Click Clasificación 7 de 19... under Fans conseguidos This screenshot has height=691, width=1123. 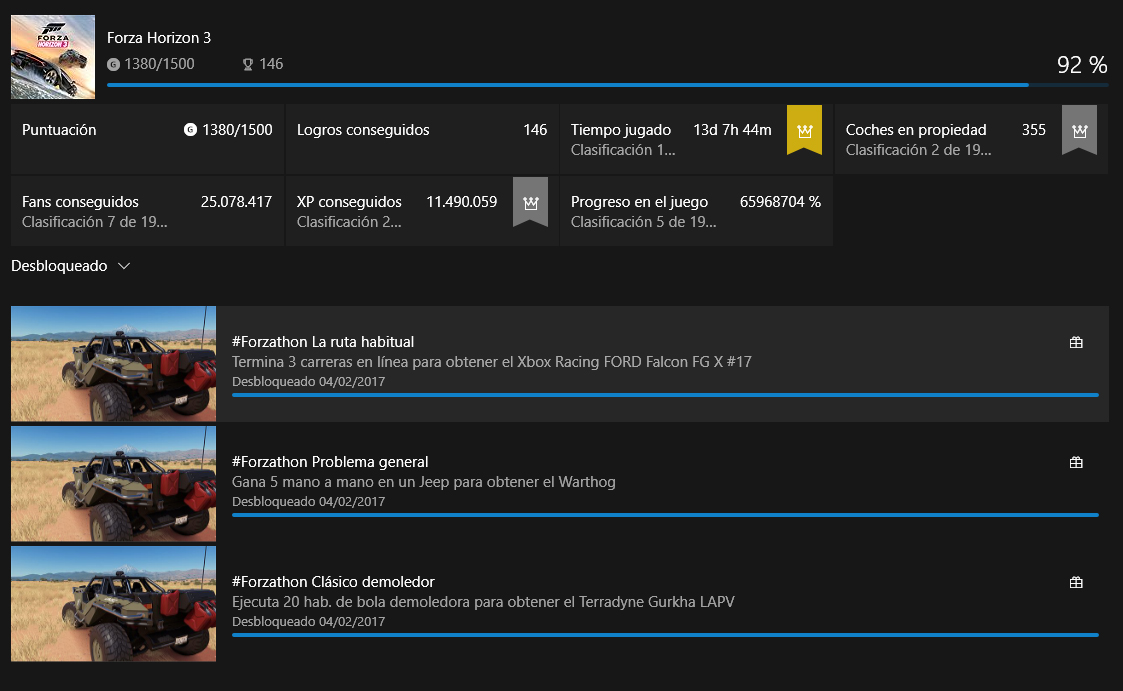point(95,223)
